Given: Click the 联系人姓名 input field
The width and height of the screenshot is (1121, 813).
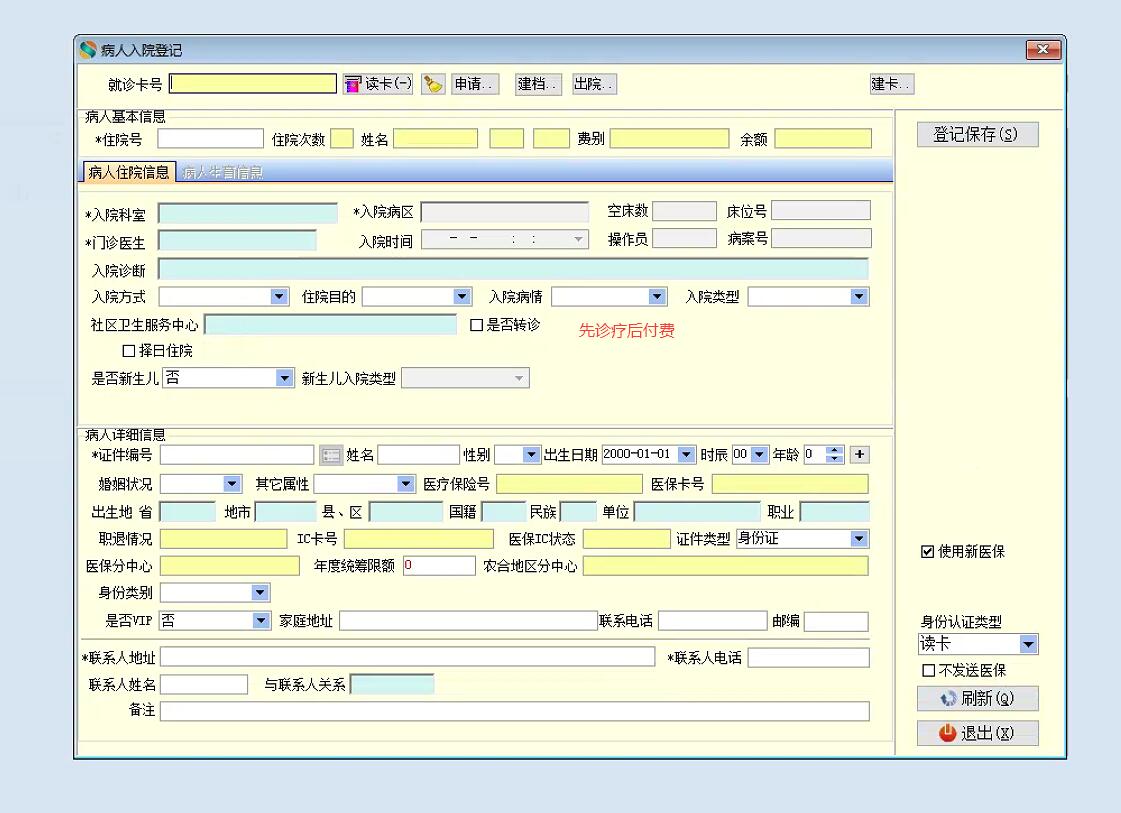Looking at the screenshot, I should [204, 684].
